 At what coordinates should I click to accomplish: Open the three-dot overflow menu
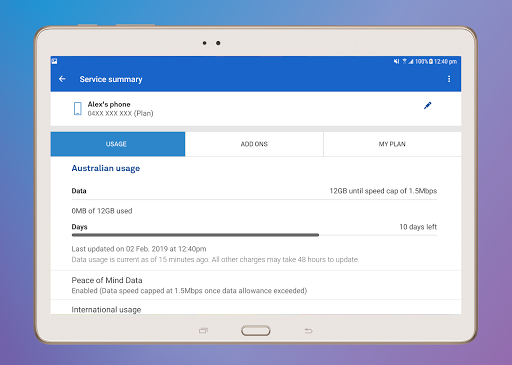click(x=449, y=79)
